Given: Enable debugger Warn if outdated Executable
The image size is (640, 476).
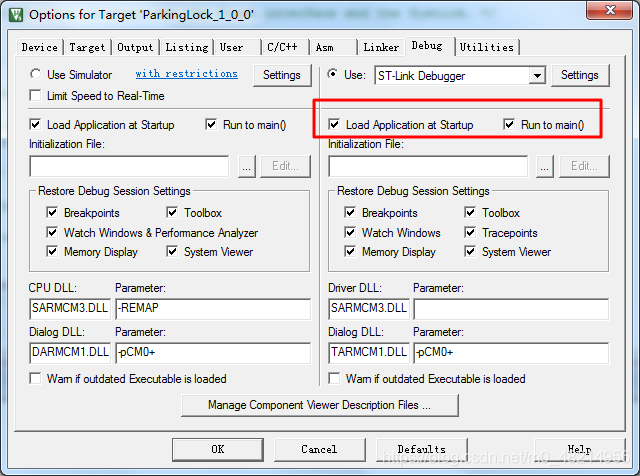Looking at the screenshot, I should pos(334,378).
